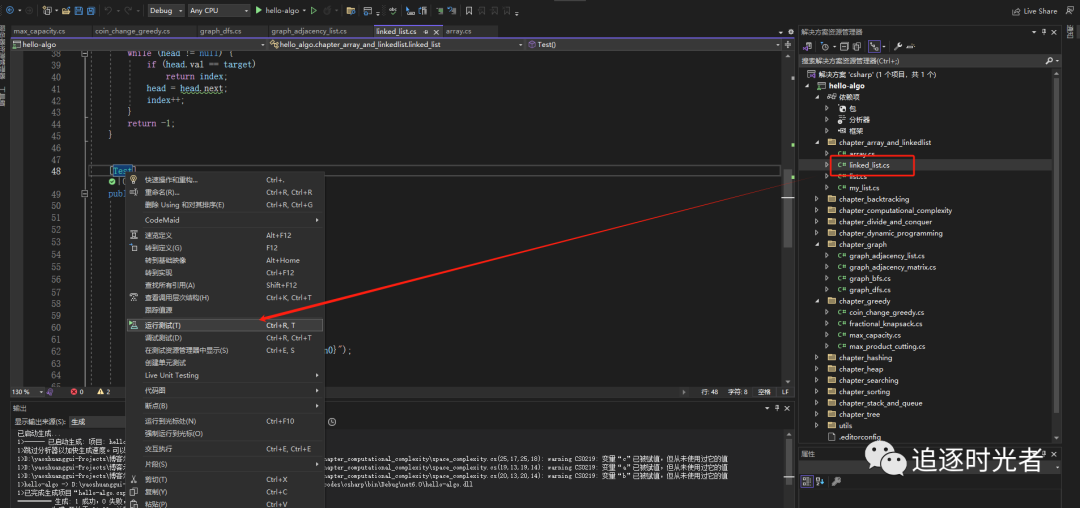Screen dimensions: 1080x508
Task: Open coin_change_greedy.cs in Solution Explorer
Action: click(x=886, y=312)
